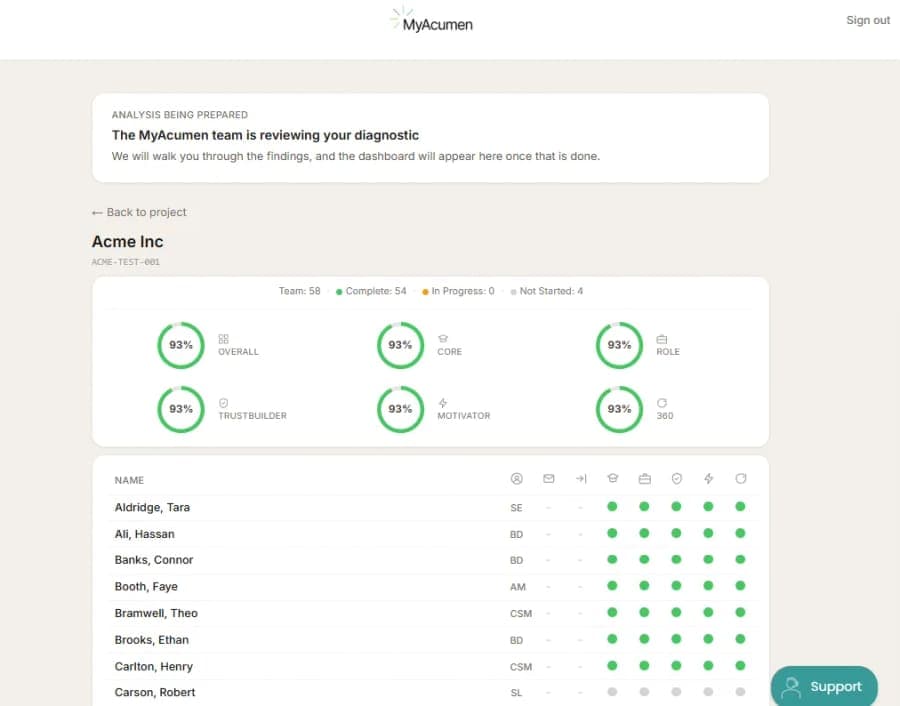The height and width of the screenshot is (706, 900).
Task: Click the Acme Inc heading
Action: pos(127,242)
